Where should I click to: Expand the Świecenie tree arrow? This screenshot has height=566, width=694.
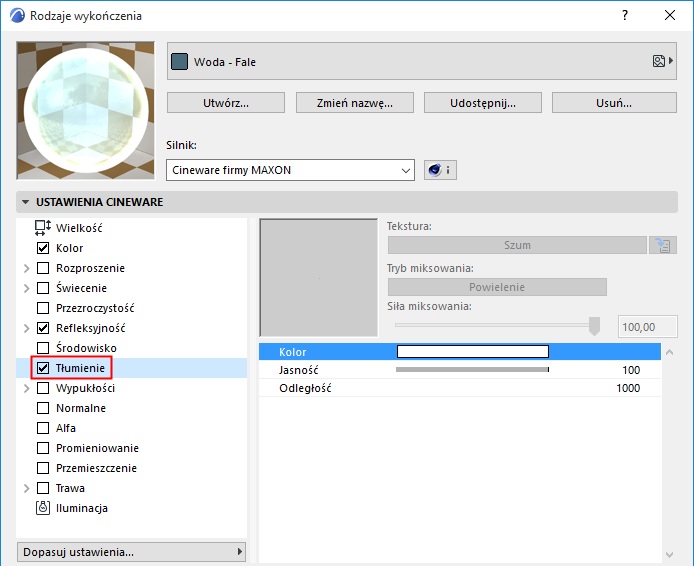[x=26, y=288]
